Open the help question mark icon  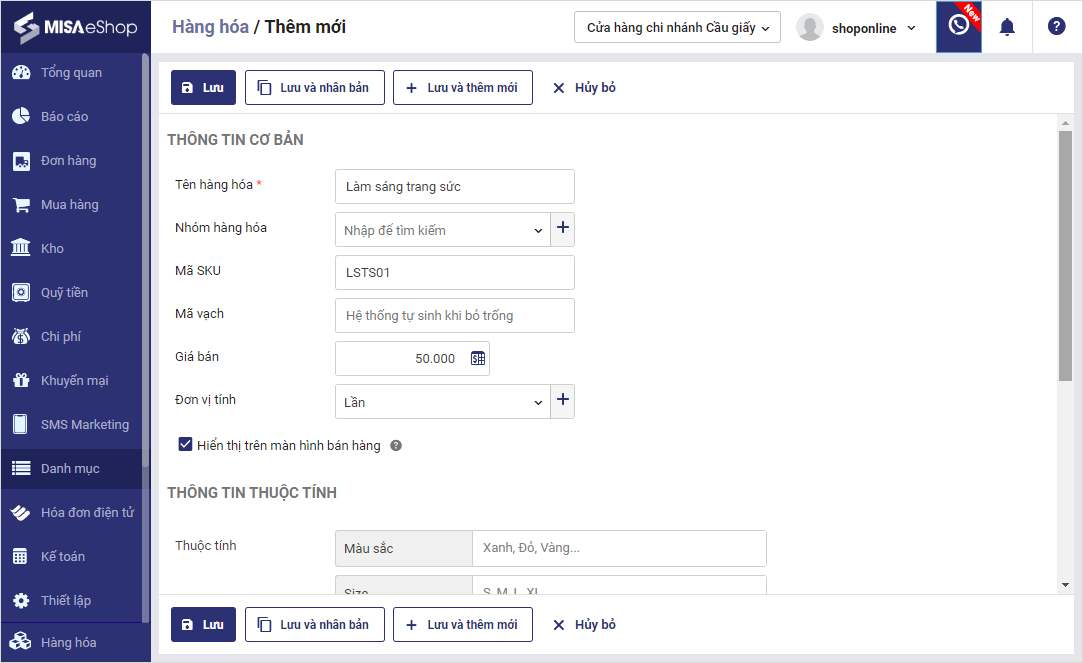tap(1056, 27)
